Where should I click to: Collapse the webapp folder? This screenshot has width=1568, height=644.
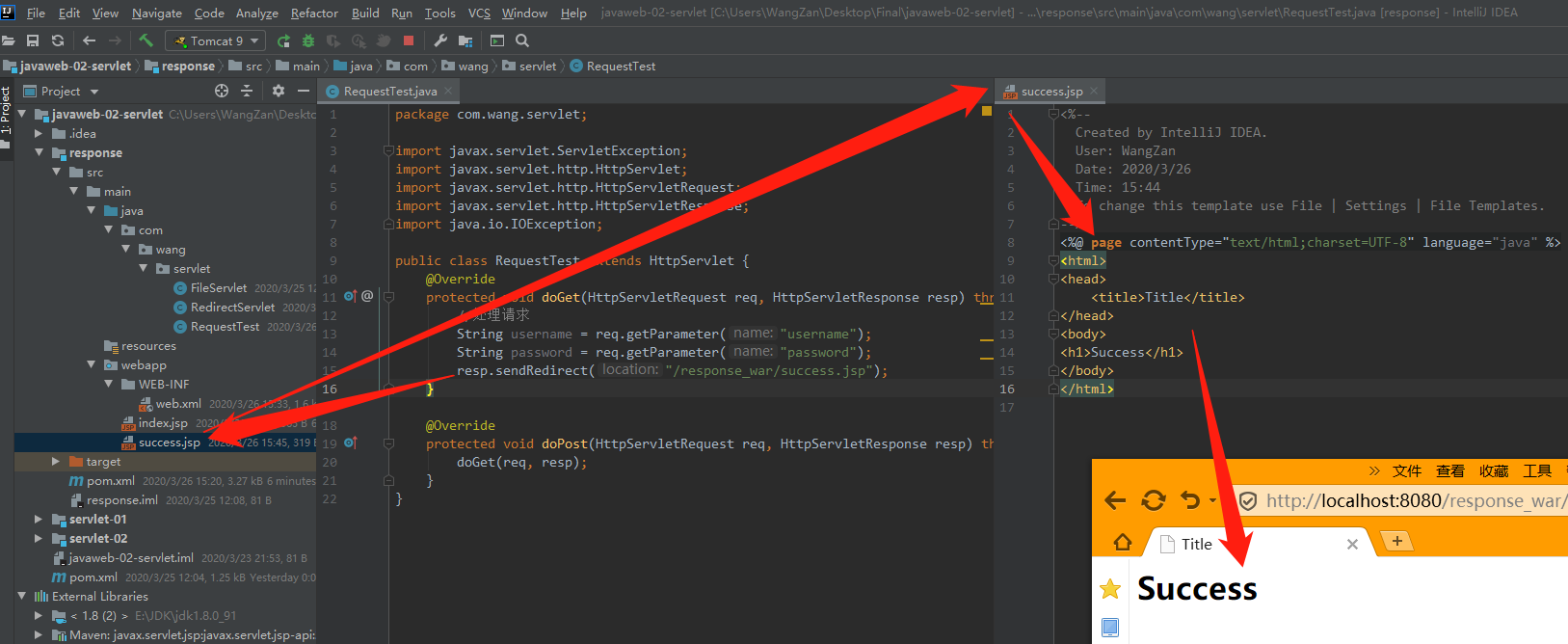tap(92, 364)
